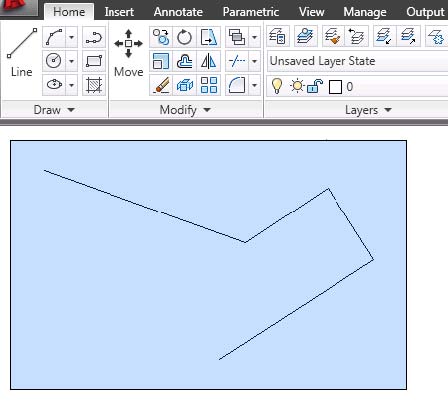Open the Arc tool dropdown arrow
The image size is (448, 416).
(x=71, y=37)
